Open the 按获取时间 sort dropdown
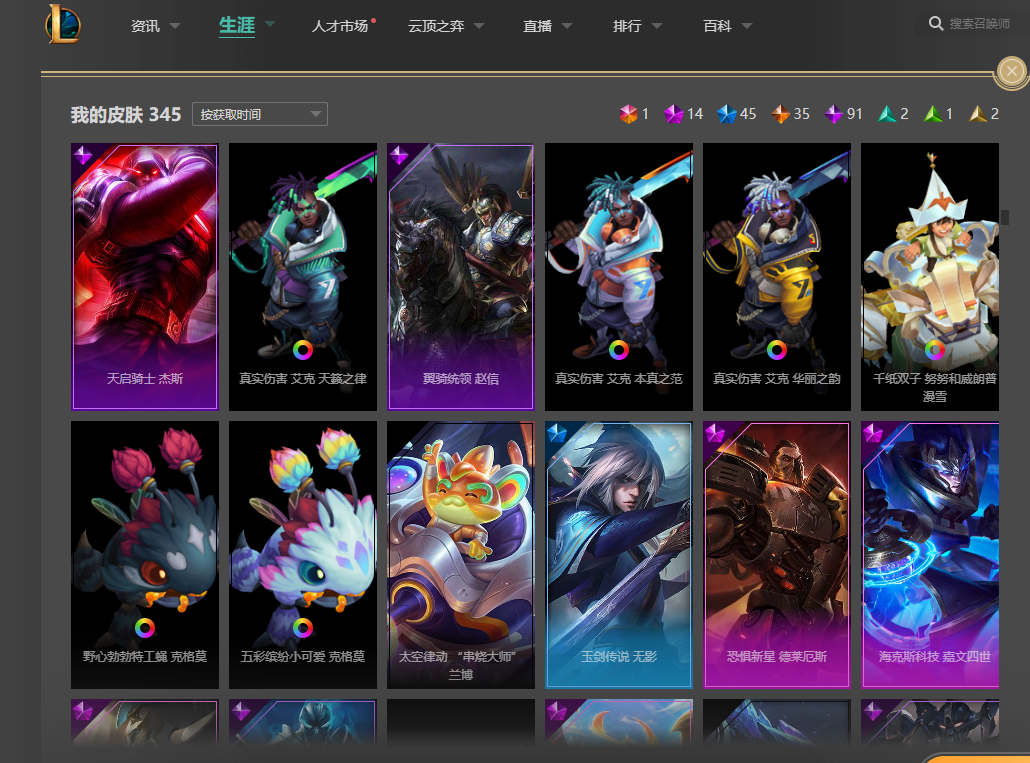Screen dimensions: 1030x763 coord(259,114)
